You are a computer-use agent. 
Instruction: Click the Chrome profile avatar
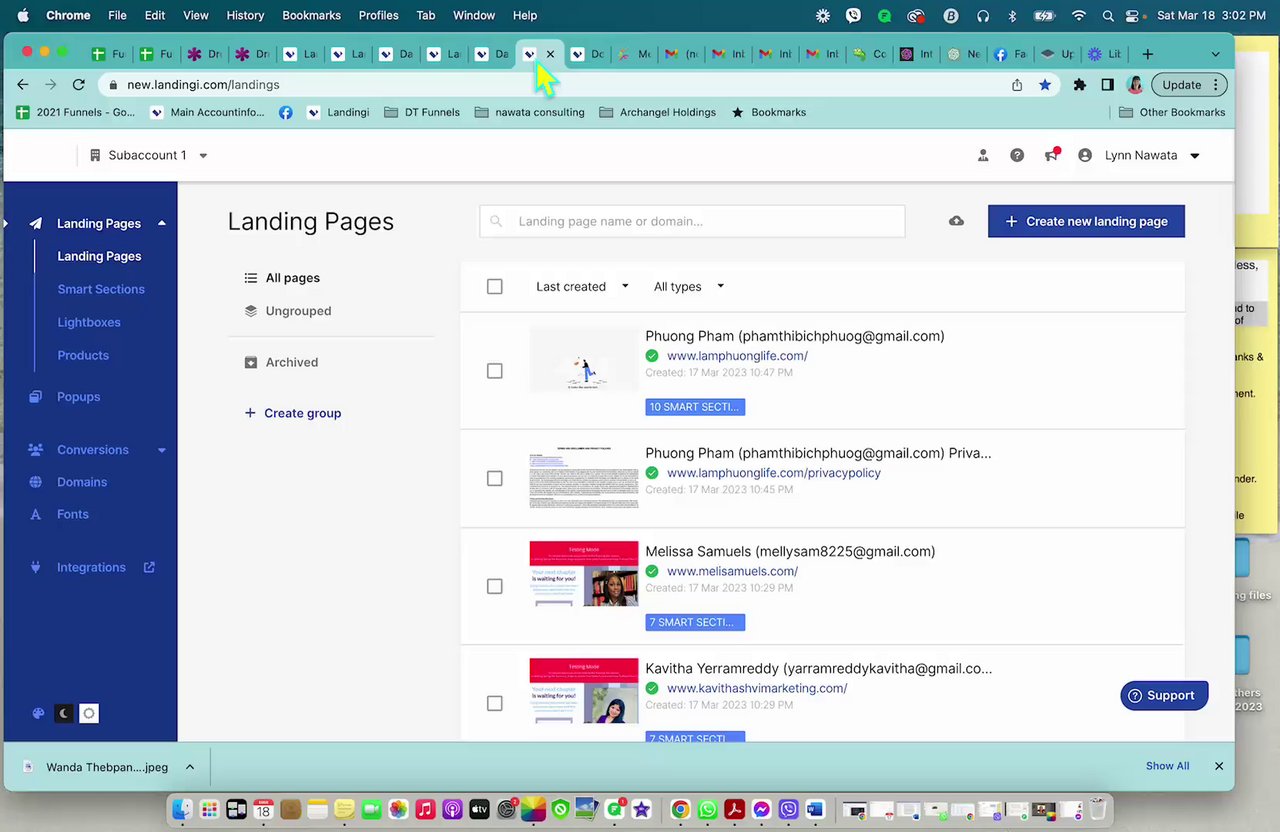pos(1135,85)
